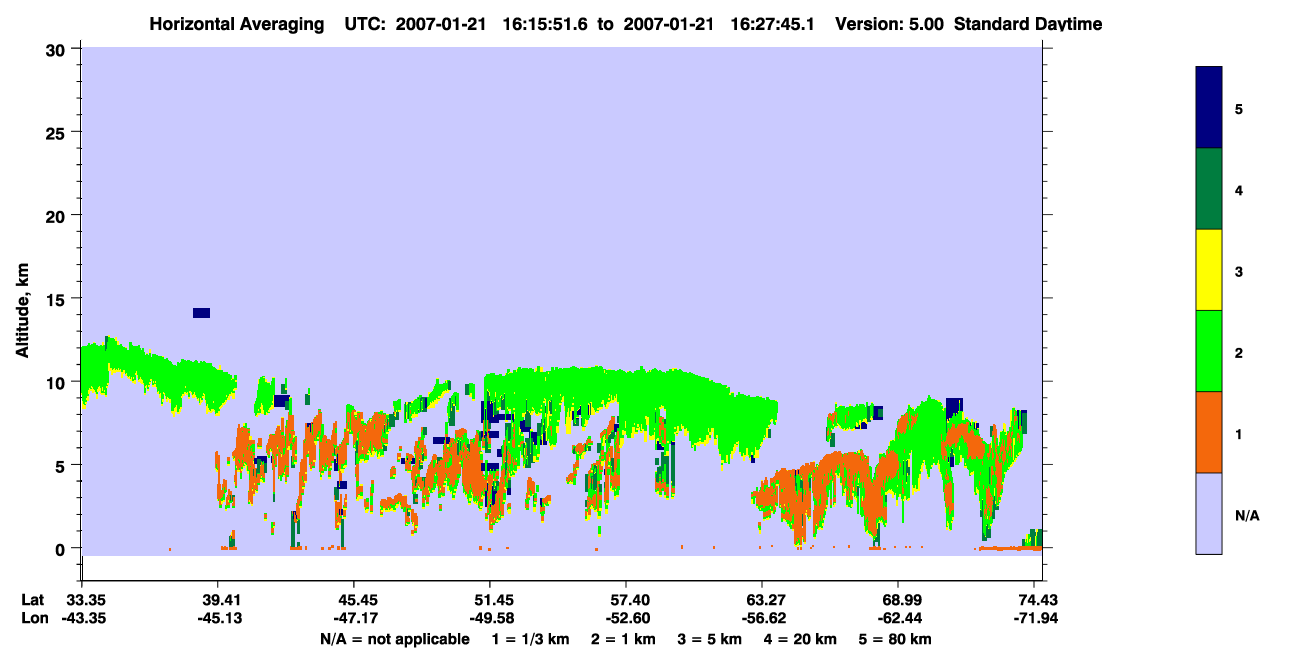
Task: Click the 'N/A = not applicable' legend note
Action: click(x=394, y=639)
